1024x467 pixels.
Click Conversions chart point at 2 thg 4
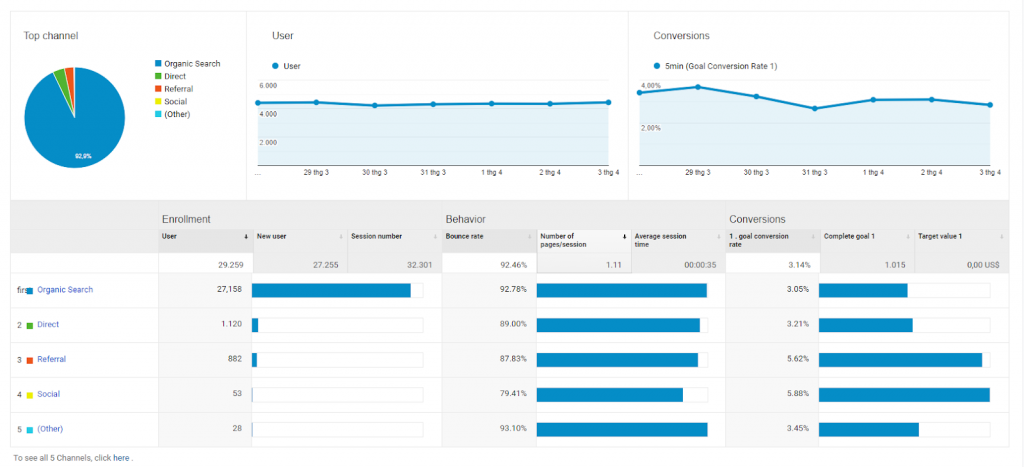pyautogui.click(x=932, y=99)
